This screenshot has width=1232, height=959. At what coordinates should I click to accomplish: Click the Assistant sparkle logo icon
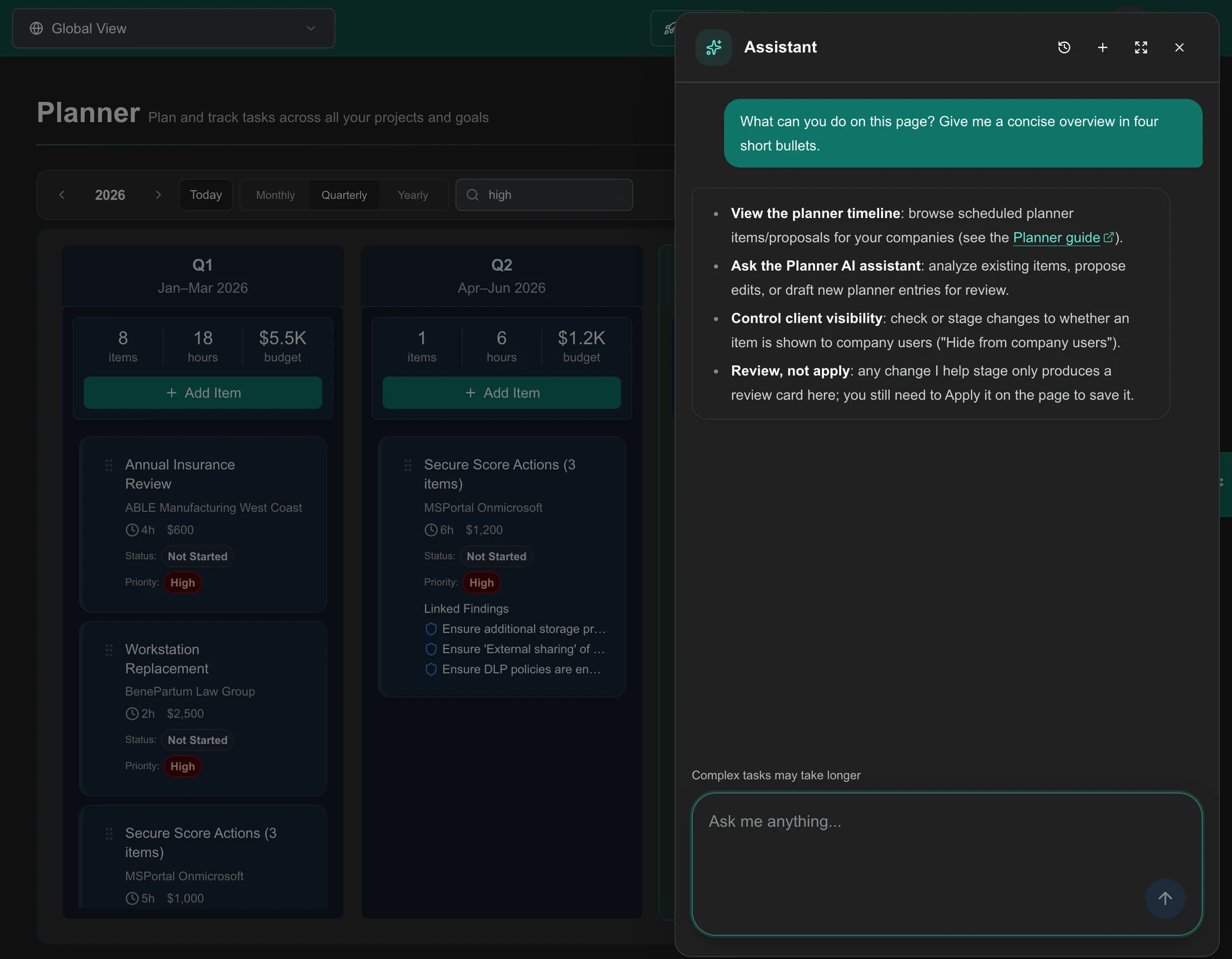714,47
